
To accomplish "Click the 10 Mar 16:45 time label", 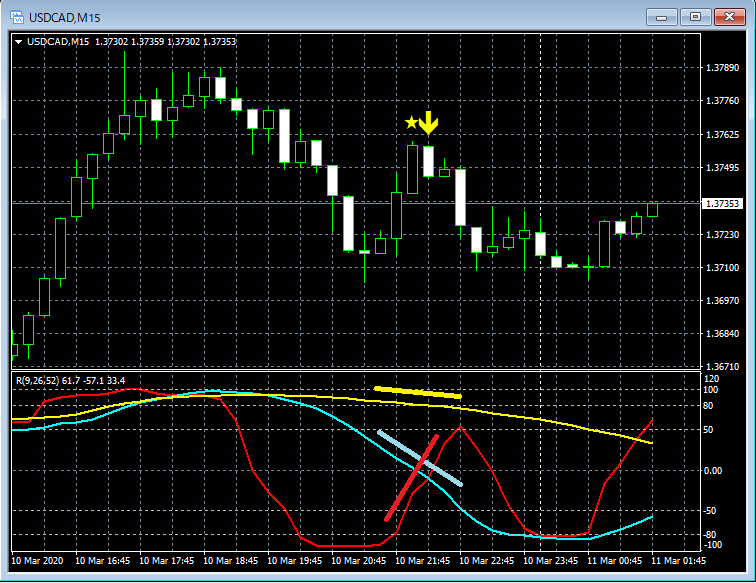I will coord(103,561).
